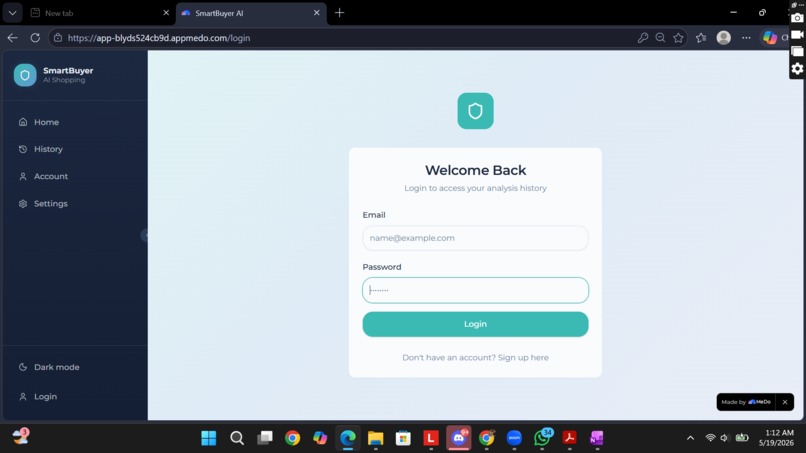
Task: Click the teal Login button
Action: pos(475,324)
